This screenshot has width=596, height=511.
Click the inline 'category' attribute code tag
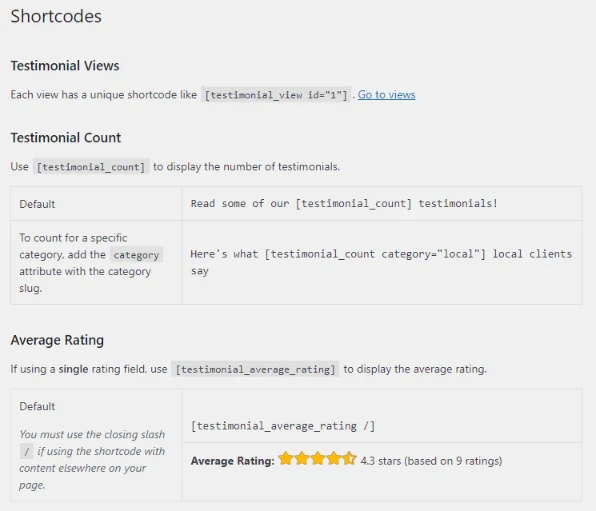tap(136, 255)
